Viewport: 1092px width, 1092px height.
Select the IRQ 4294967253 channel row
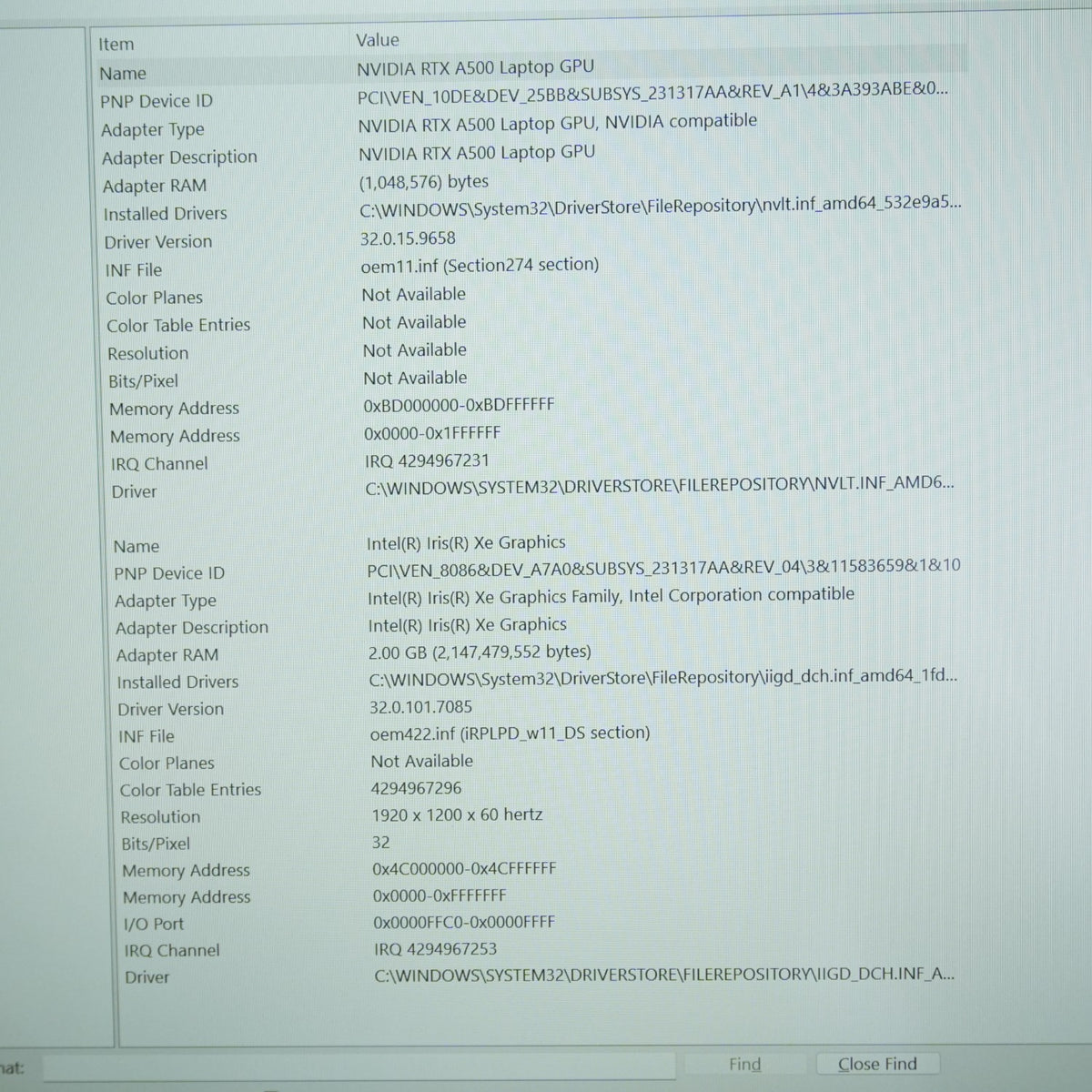click(544, 949)
